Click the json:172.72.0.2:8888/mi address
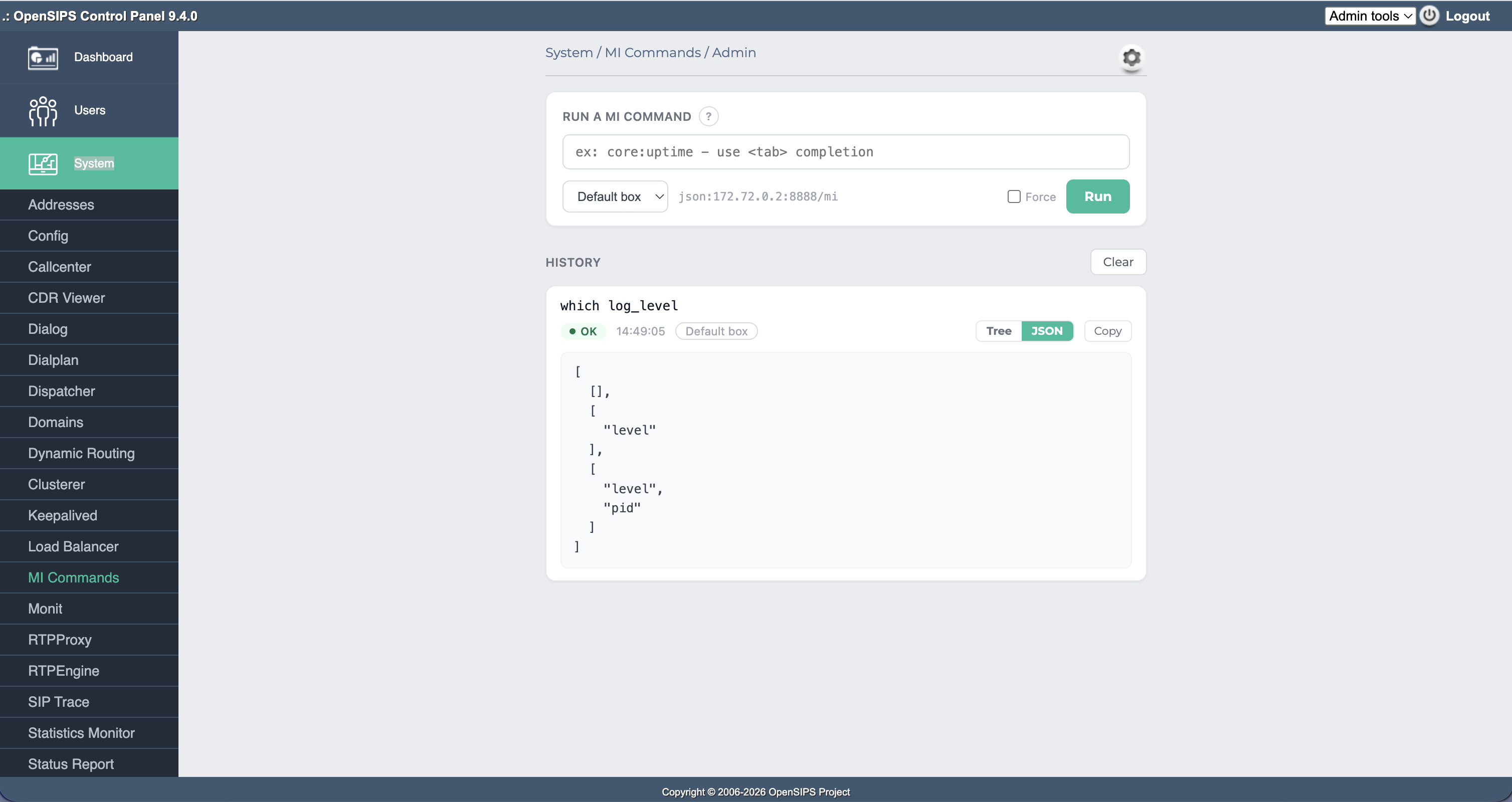 pyautogui.click(x=758, y=196)
